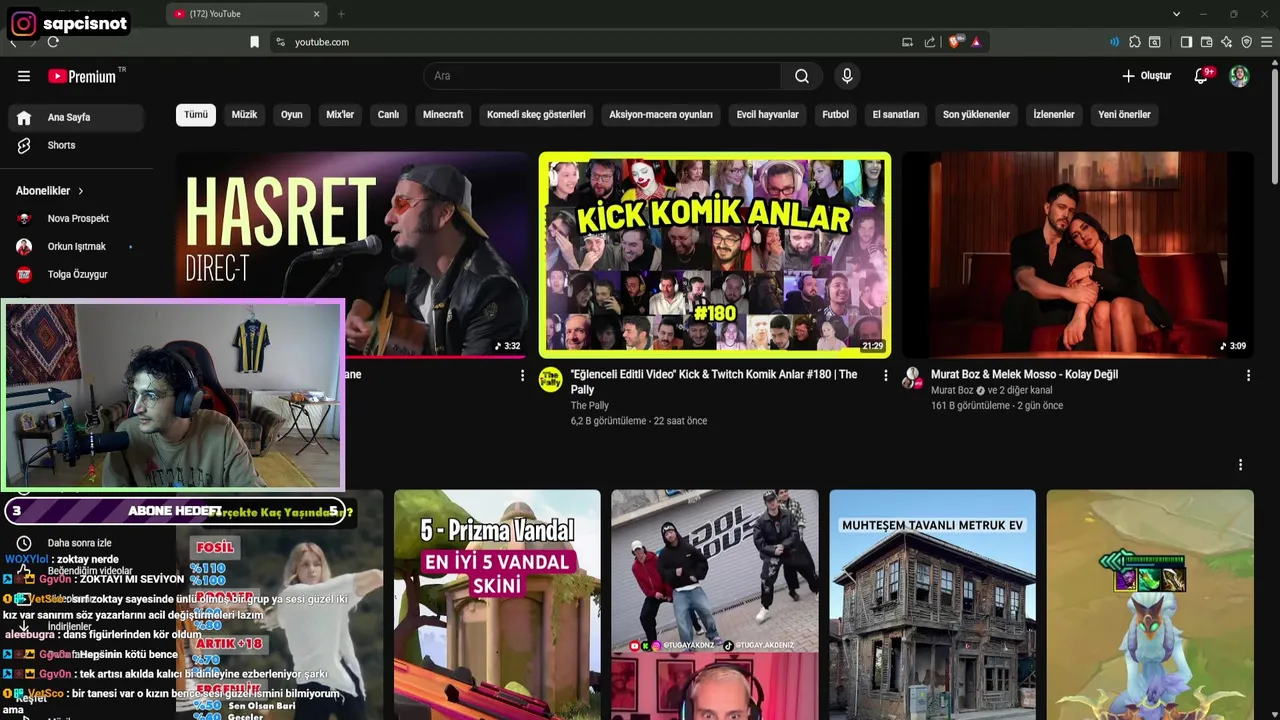Play the Kick Komik Anlar thumbnail
The image size is (1280, 720).
714,254
